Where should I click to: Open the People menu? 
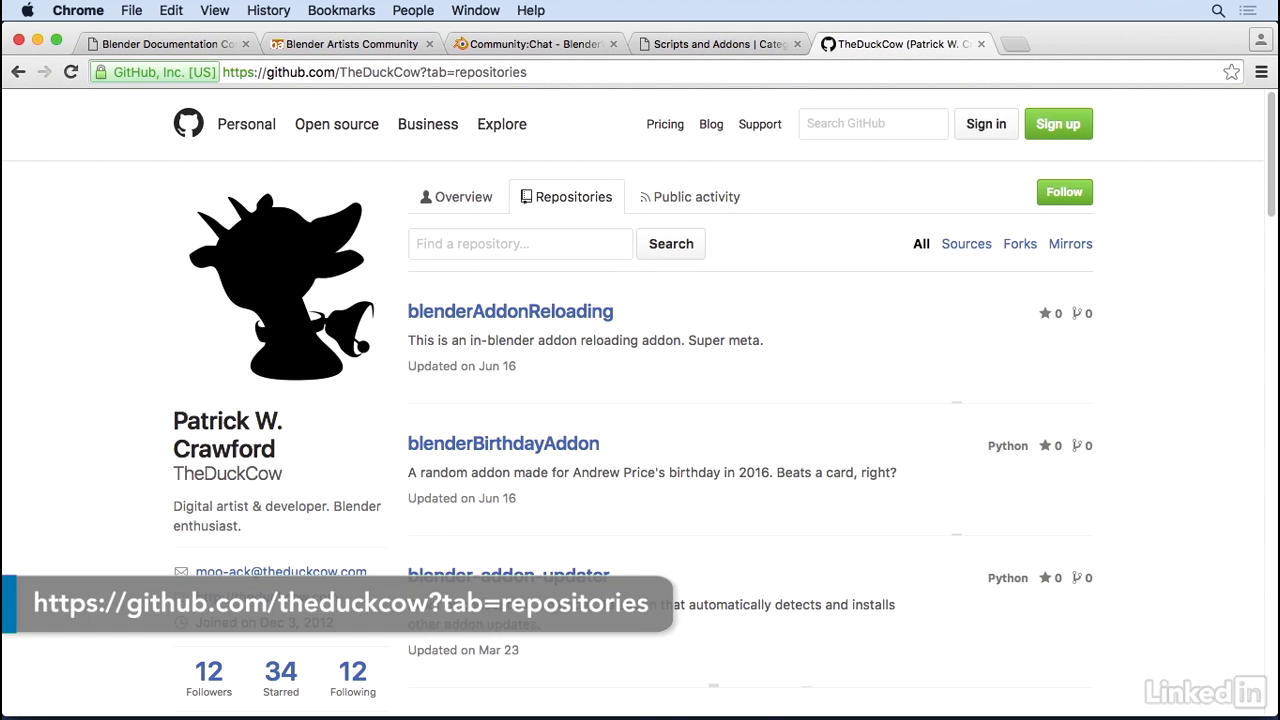point(413,10)
